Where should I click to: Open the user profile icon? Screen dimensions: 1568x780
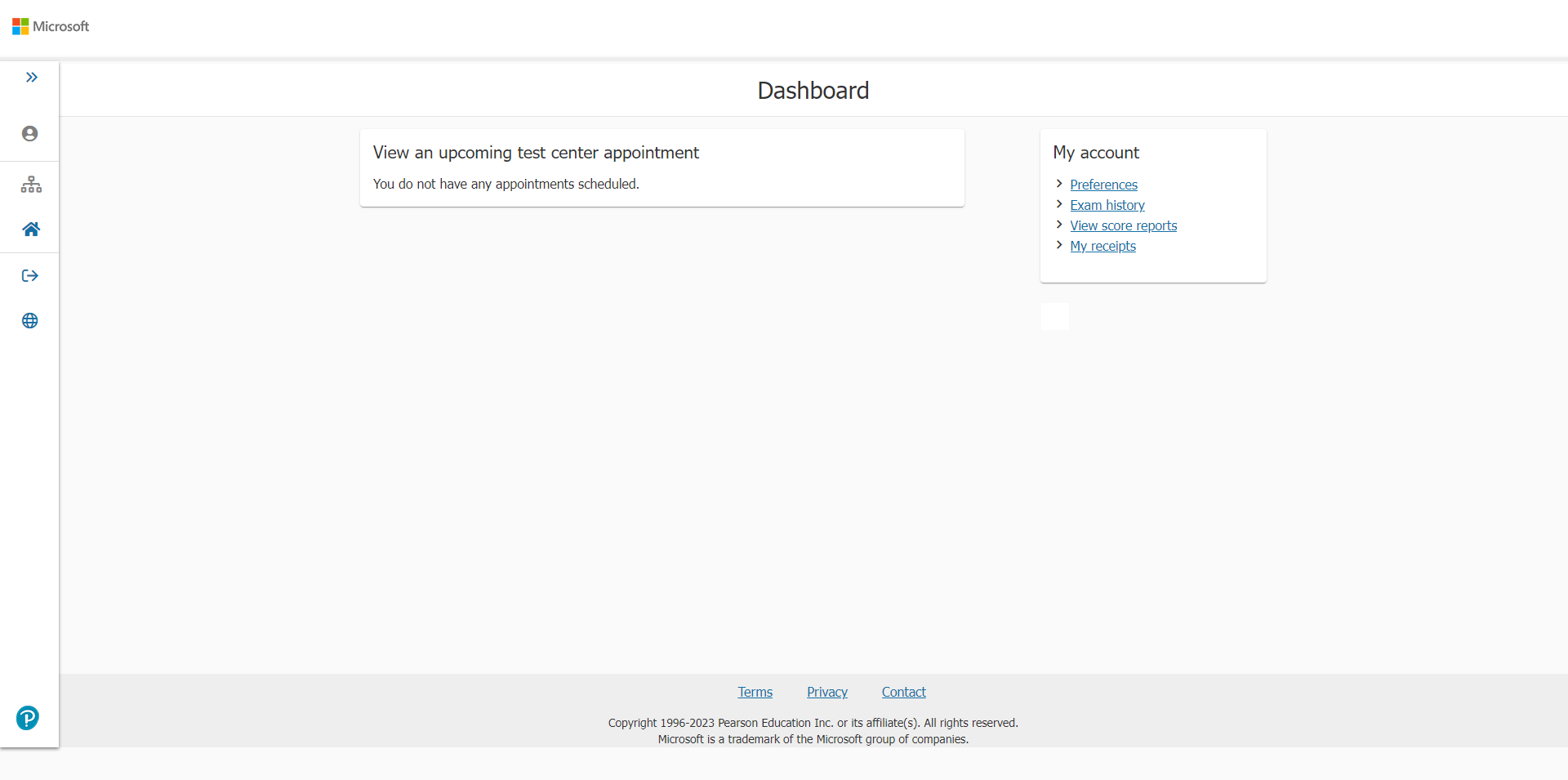point(30,134)
